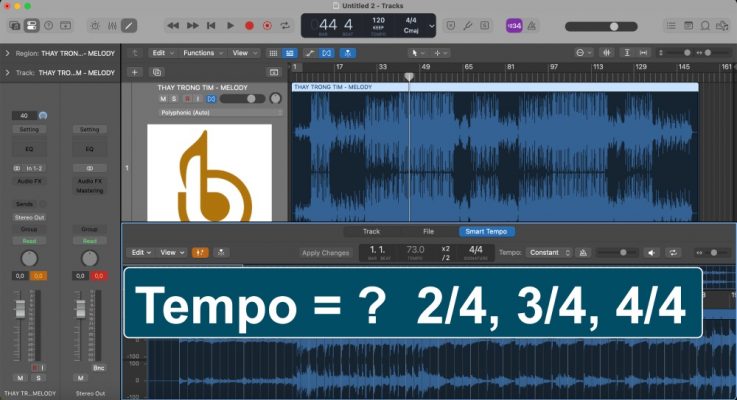Click horizontal auto zoom button
Viewport: 737px width, 400px height.
(x=643, y=53)
